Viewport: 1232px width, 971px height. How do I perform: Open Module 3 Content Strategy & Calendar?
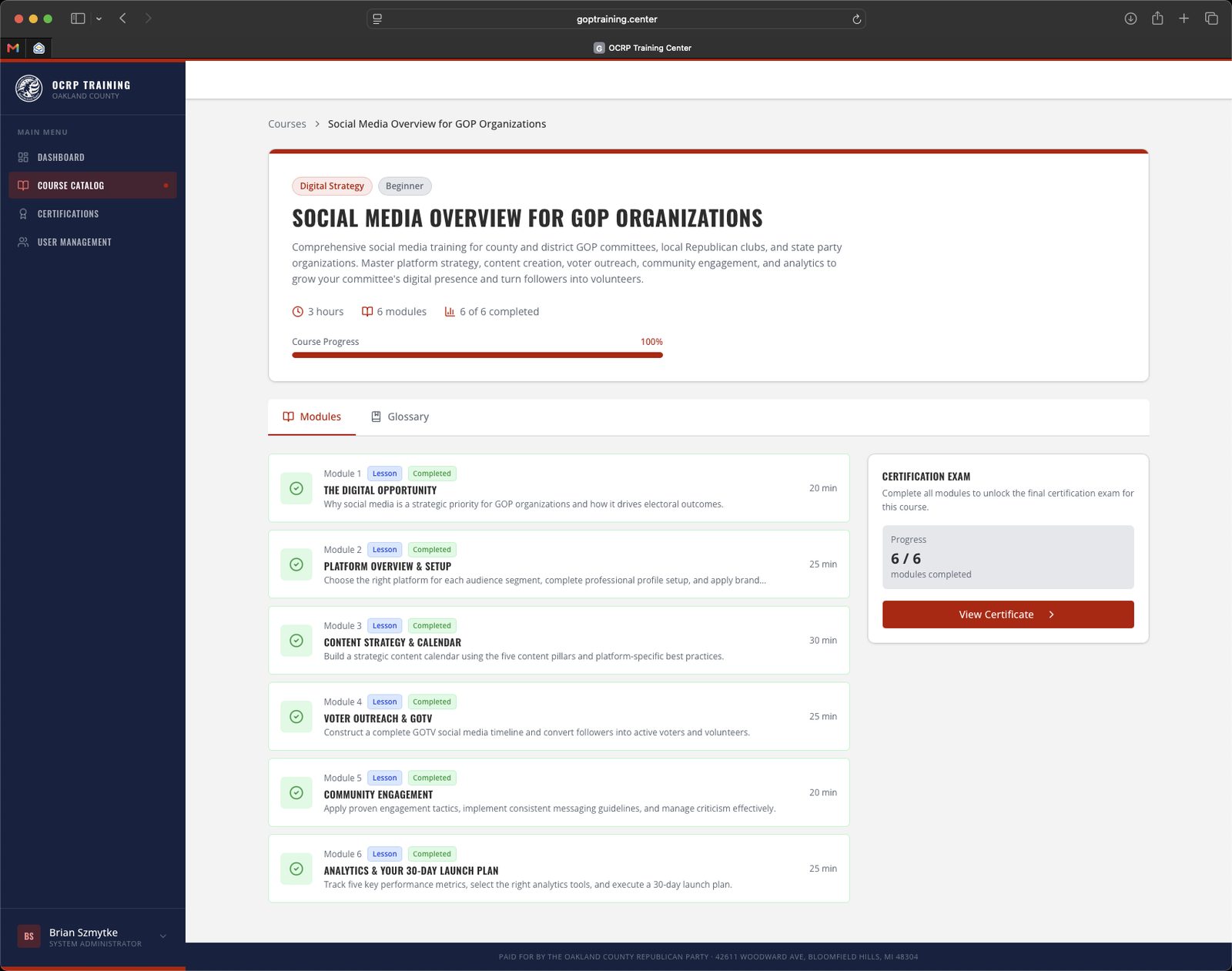tap(559, 641)
